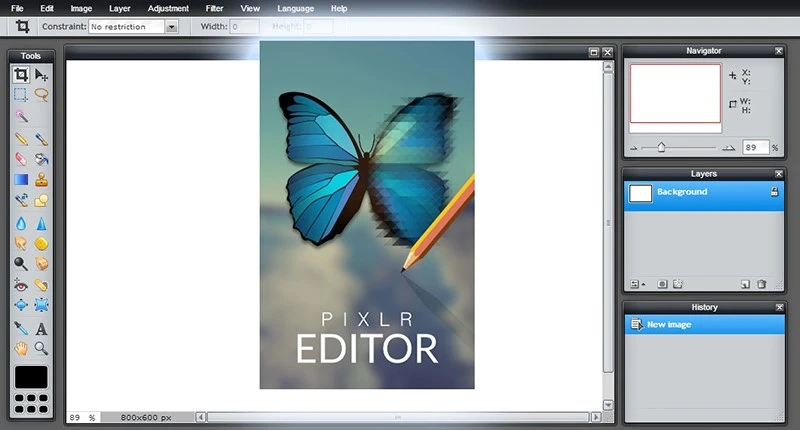The image size is (800, 430).
Task: Unlock the Background layer via lock icon
Action: (774, 192)
